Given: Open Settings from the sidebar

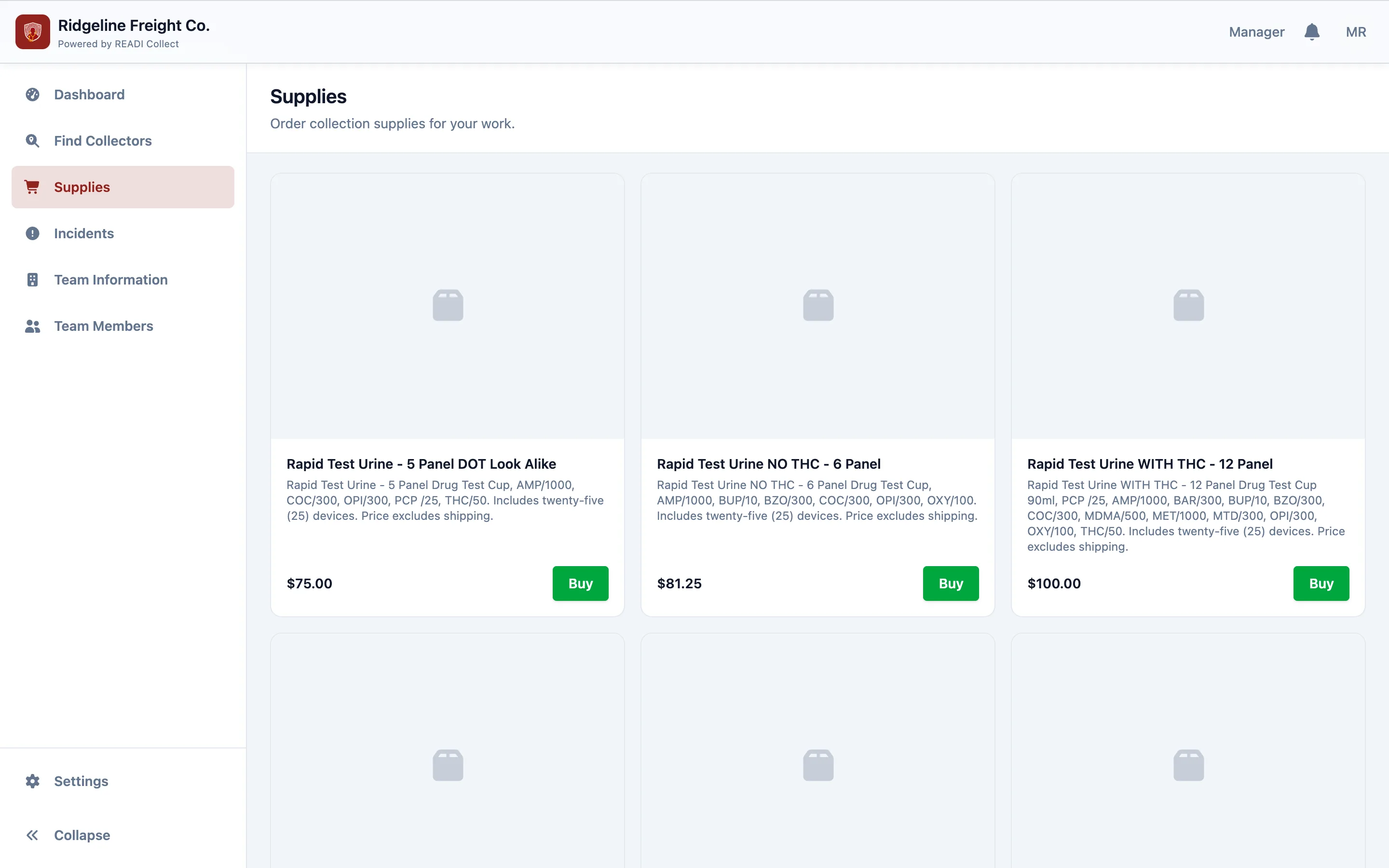Looking at the screenshot, I should [123, 781].
